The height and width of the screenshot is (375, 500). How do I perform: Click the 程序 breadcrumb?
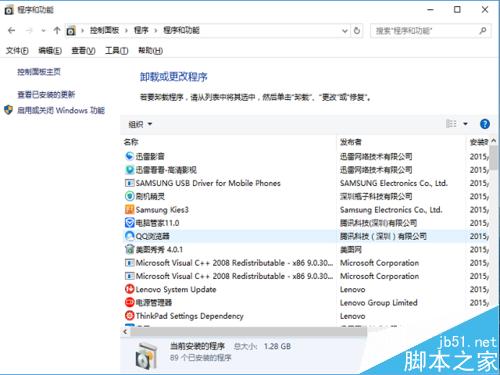click(x=141, y=31)
